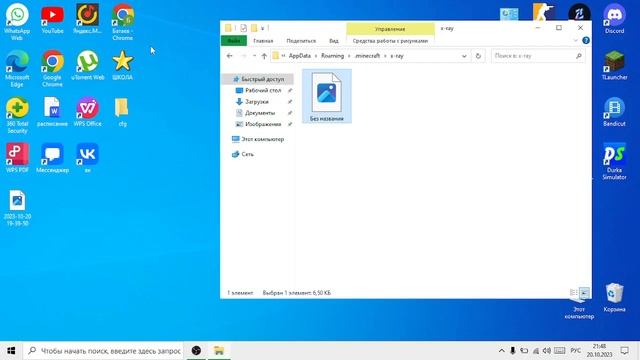Go back in Explorer navigation
640x360 pixels.
229,56
